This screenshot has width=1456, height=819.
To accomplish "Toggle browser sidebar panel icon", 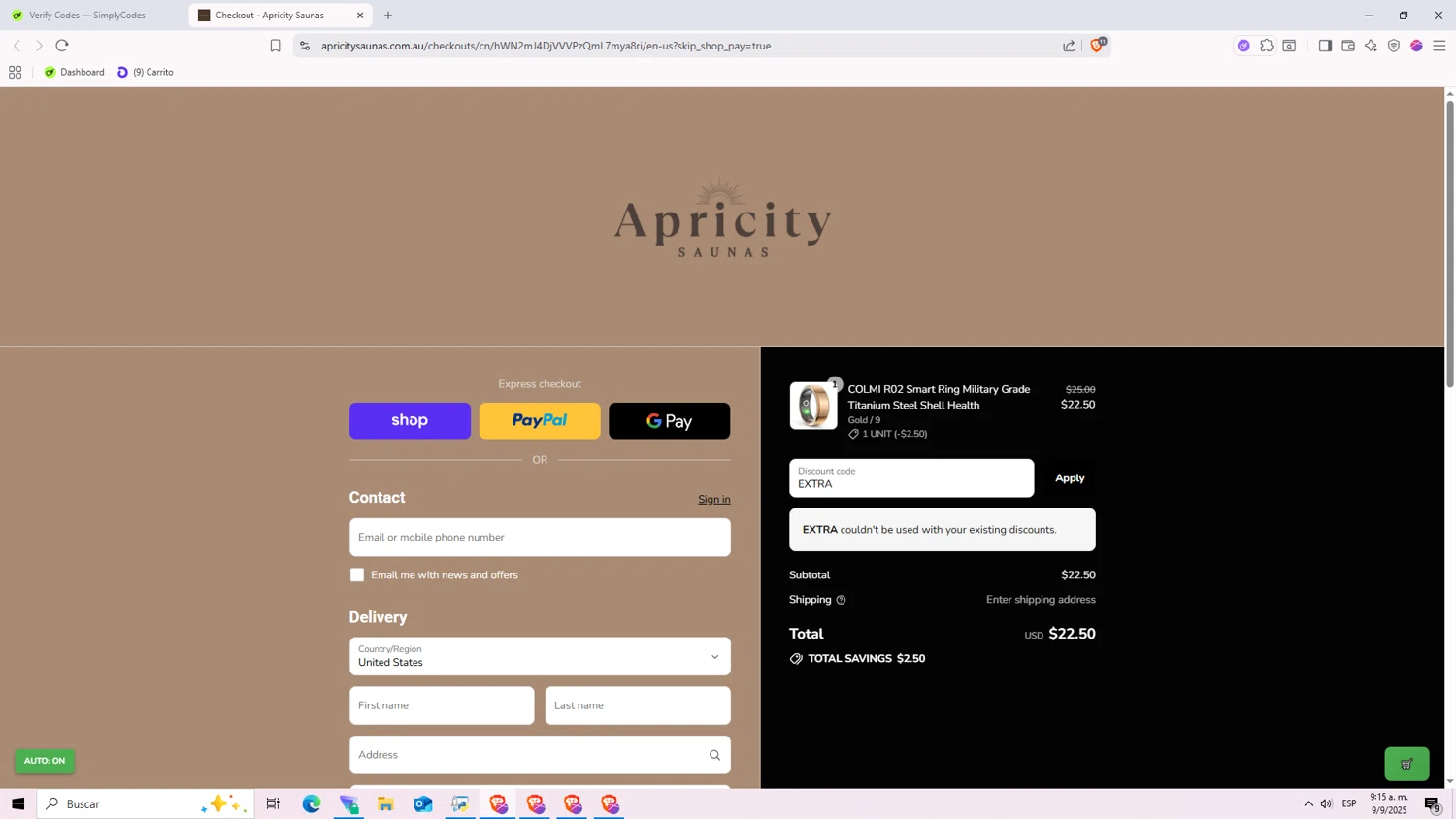I will 1325,46.
